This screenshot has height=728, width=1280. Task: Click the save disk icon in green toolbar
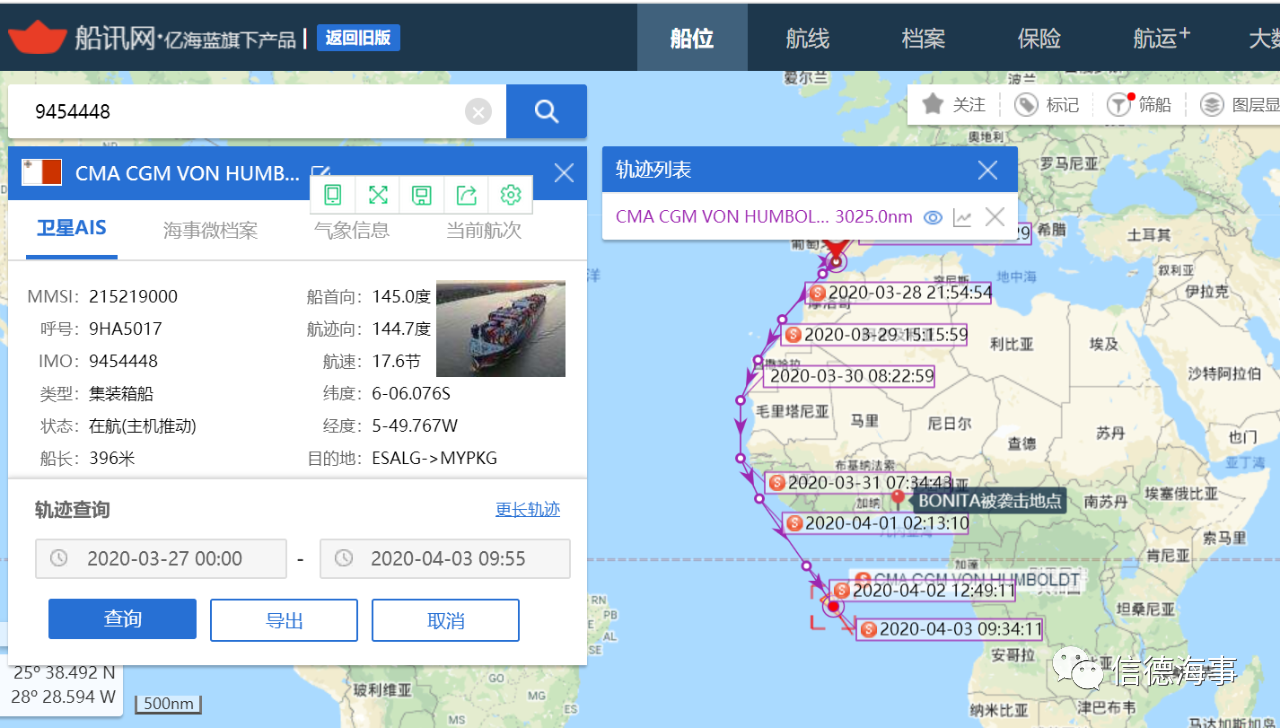pyautogui.click(x=422, y=195)
